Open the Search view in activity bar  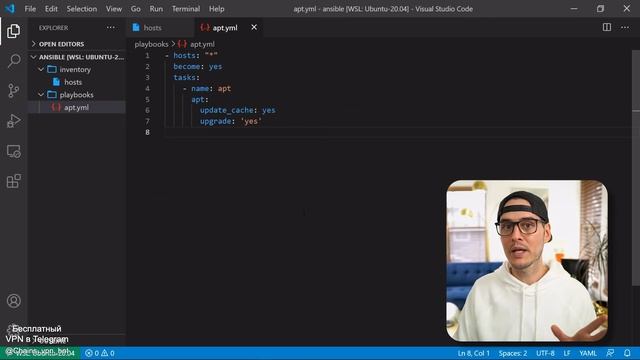coord(13,61)
